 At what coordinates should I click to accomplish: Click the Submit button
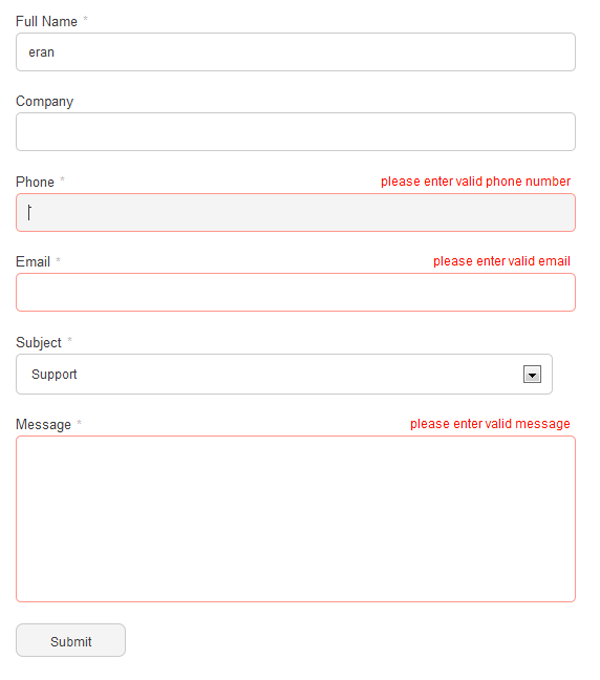[71, 641]
